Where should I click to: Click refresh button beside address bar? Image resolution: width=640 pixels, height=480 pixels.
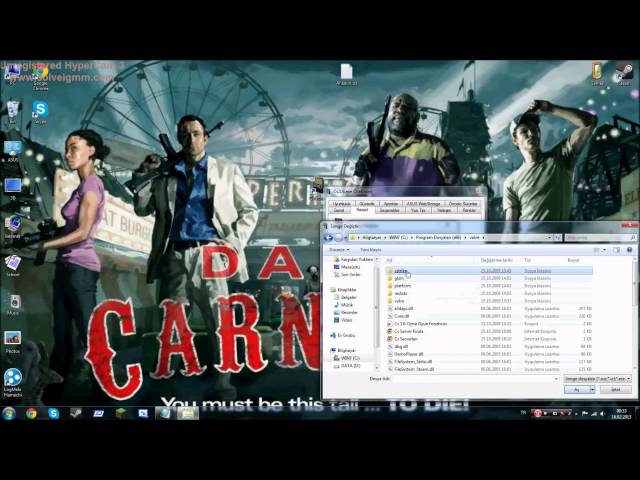click(x=558, y=238)
